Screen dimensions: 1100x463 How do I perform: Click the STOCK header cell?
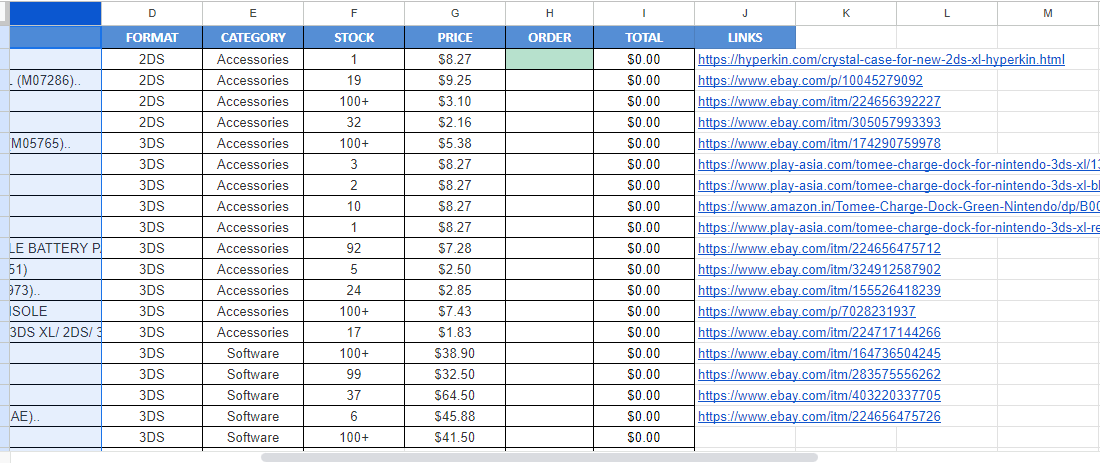tap(354, 38)
